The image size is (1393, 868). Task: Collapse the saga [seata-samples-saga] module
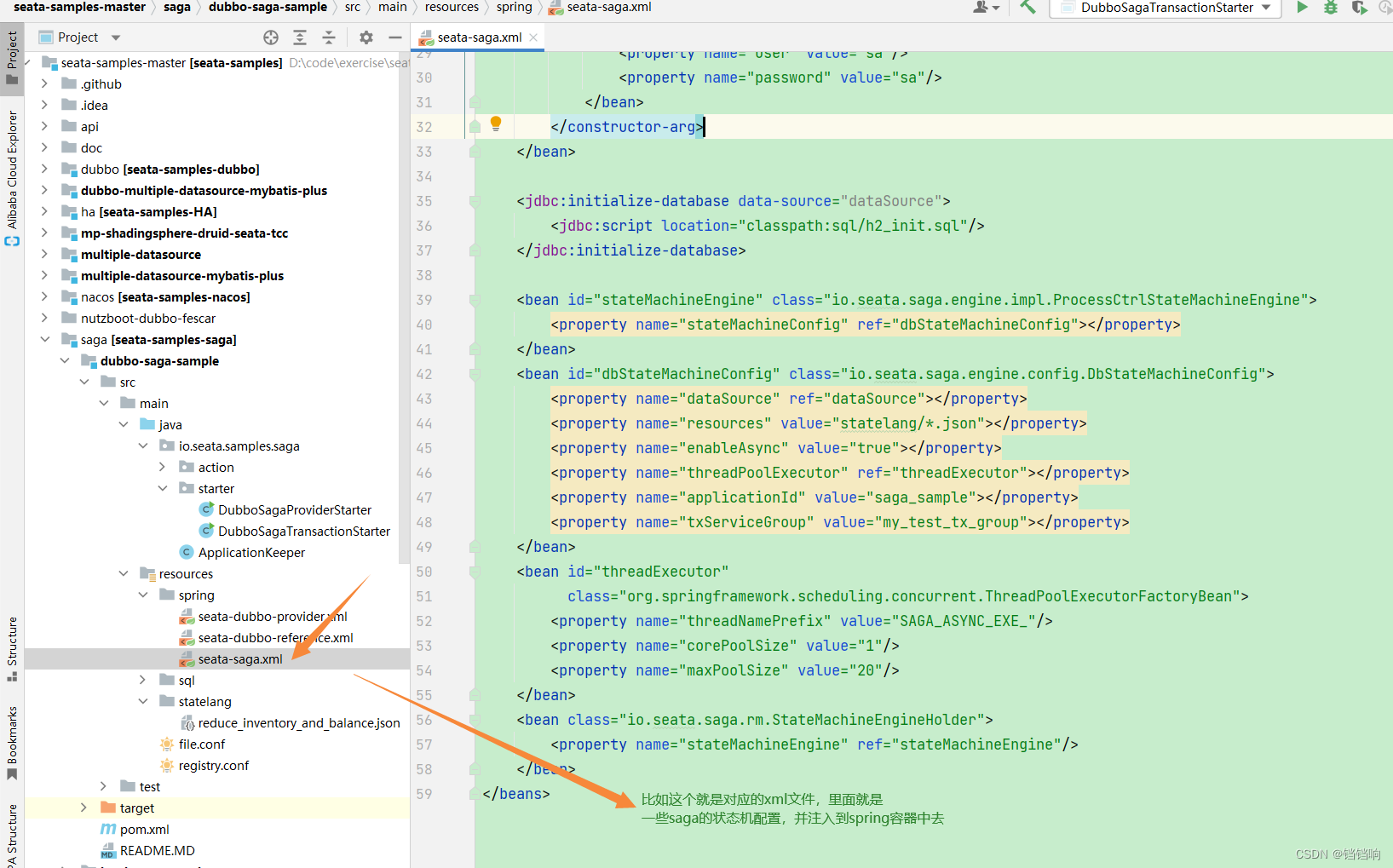44,340
